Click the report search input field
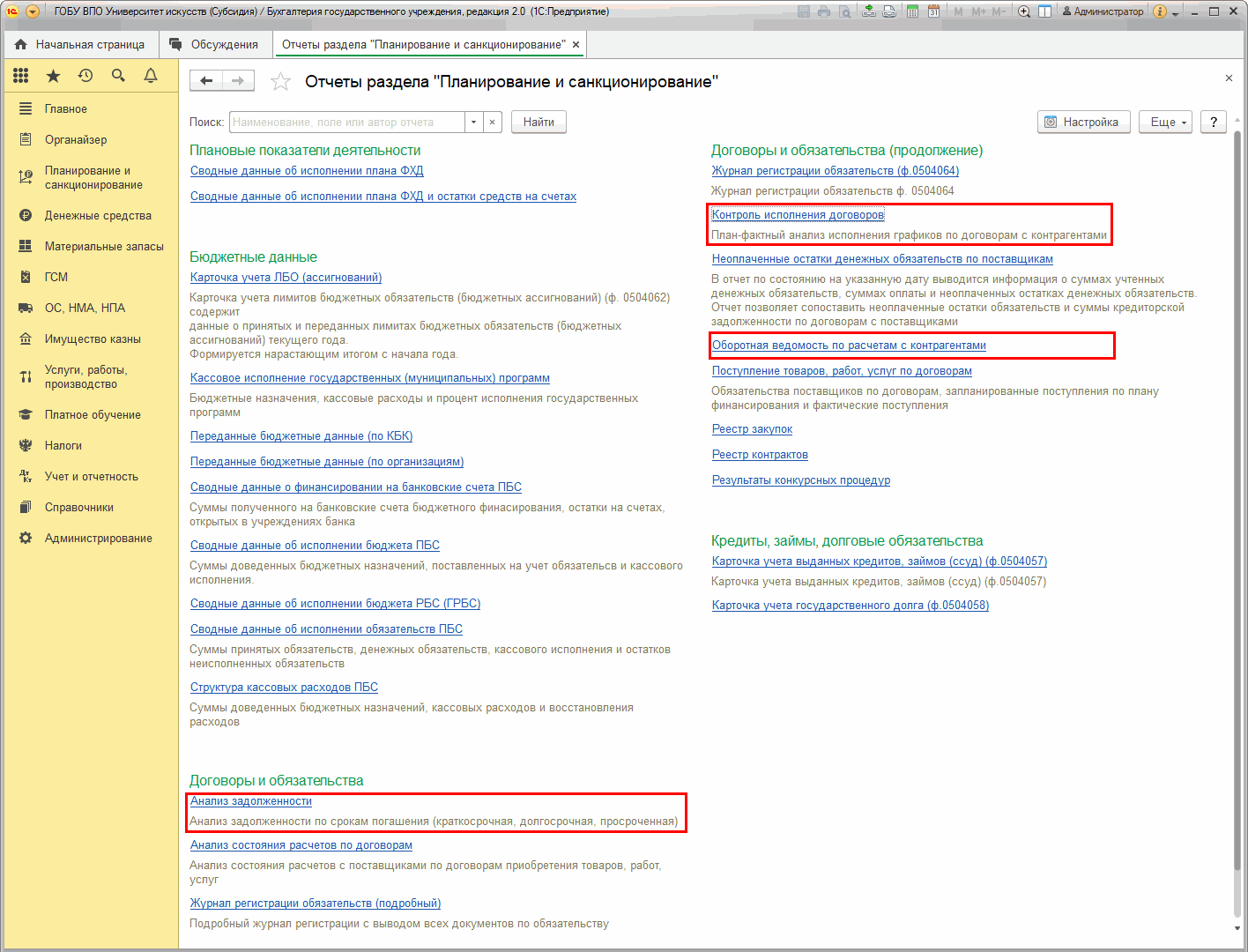Image resolution: width=1248 pixels, height=952 pixels. 346,123
